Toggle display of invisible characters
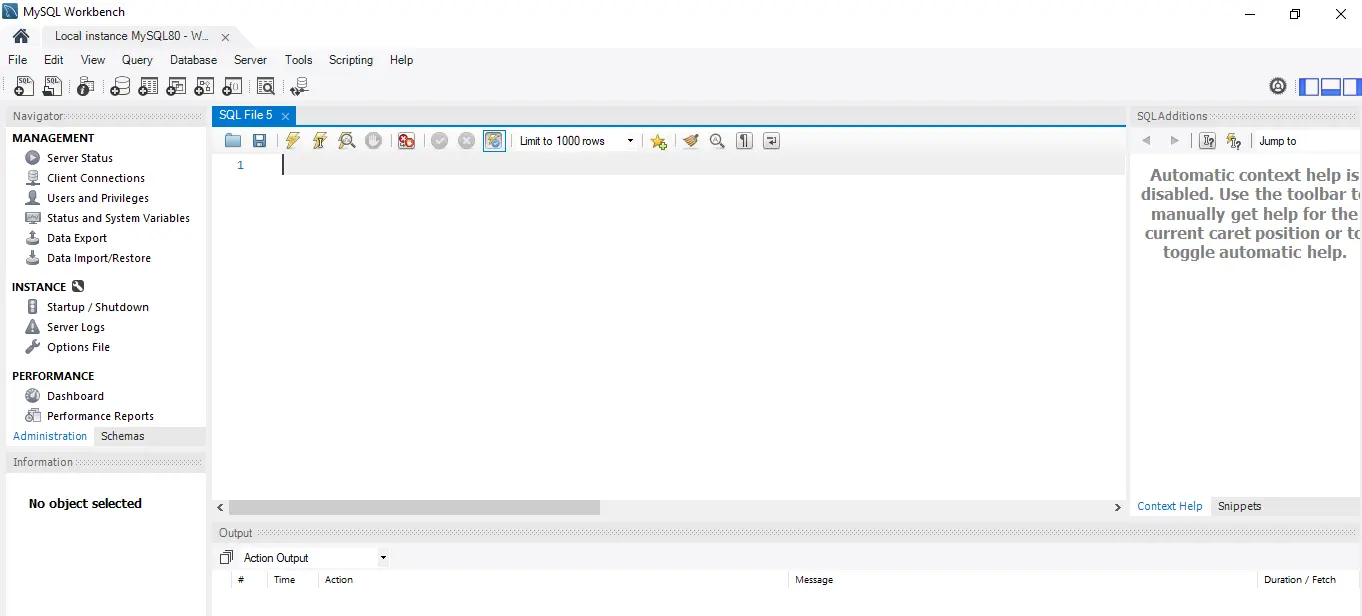 743,140
